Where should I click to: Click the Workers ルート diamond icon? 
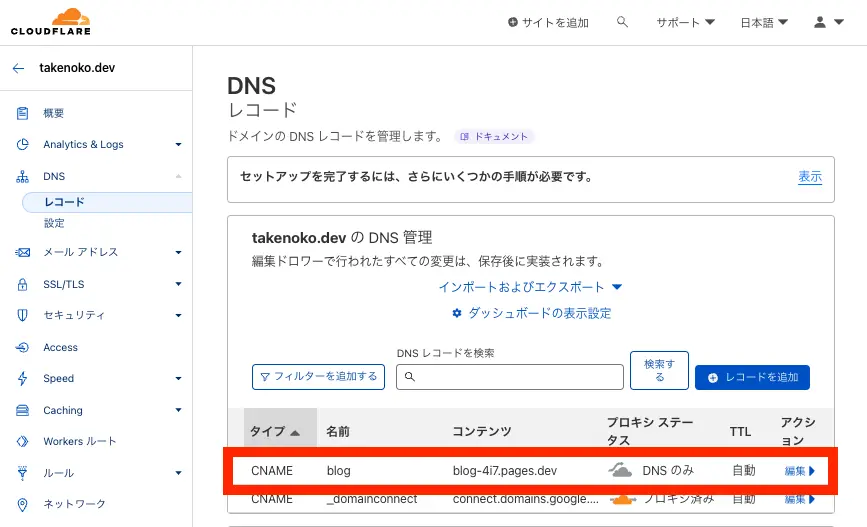point(22,441)
